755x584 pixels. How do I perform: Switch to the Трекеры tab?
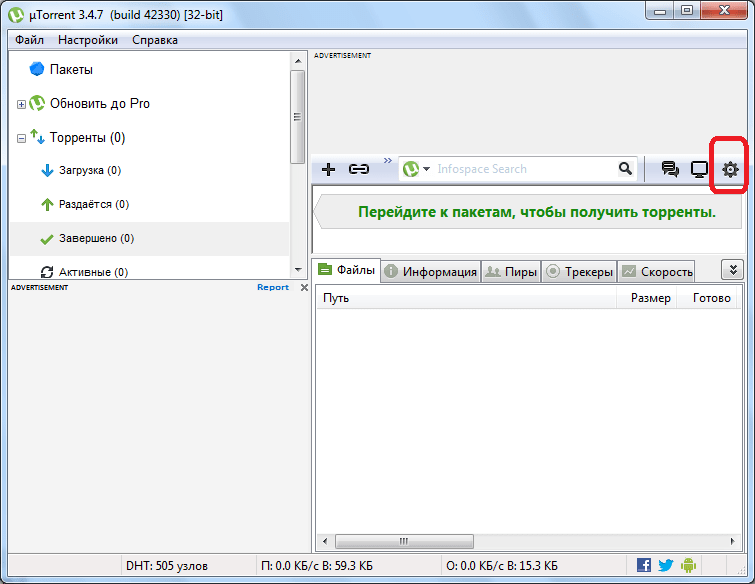pos(580,272)
